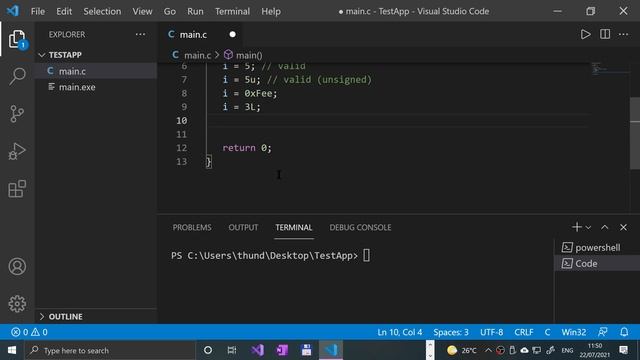Open Visual Studio from the taskbar
640x360 pixels.
pyautogui.click(x=257, y=350)
